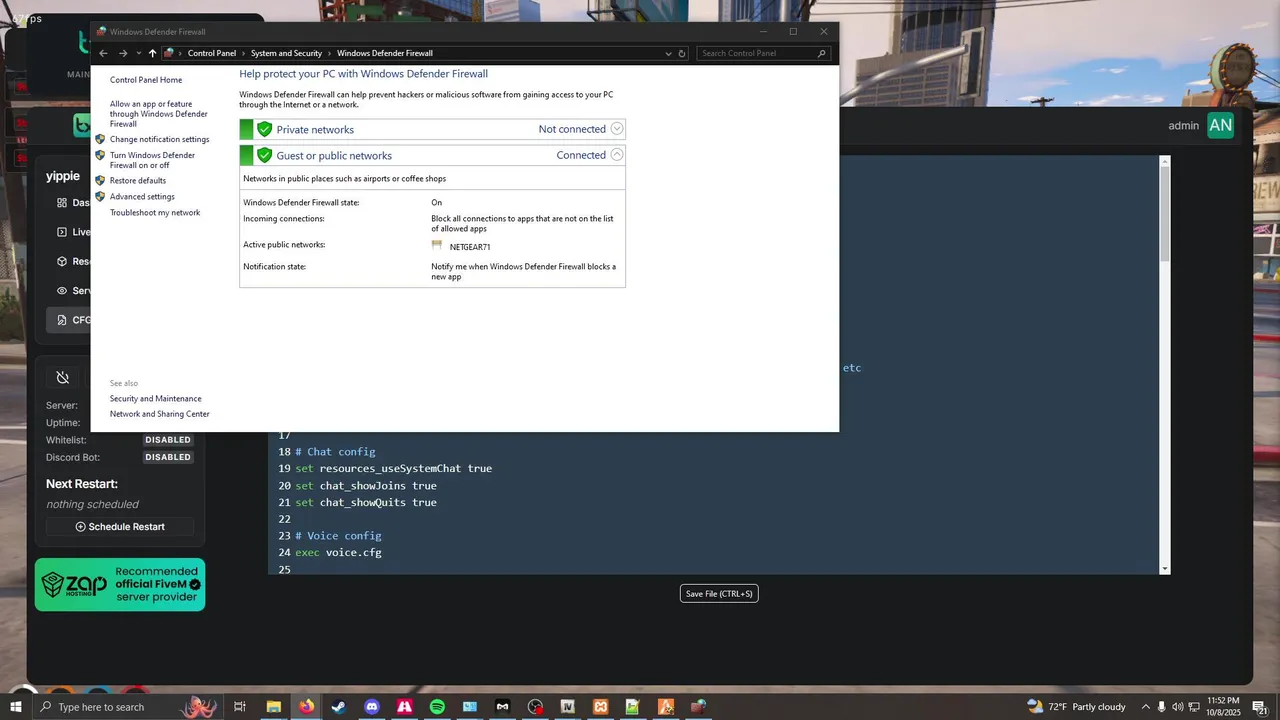This screenshot has width=1280, height=720.
Task: Open Network and Sharing Center link
Action: (x=160, y=414)
